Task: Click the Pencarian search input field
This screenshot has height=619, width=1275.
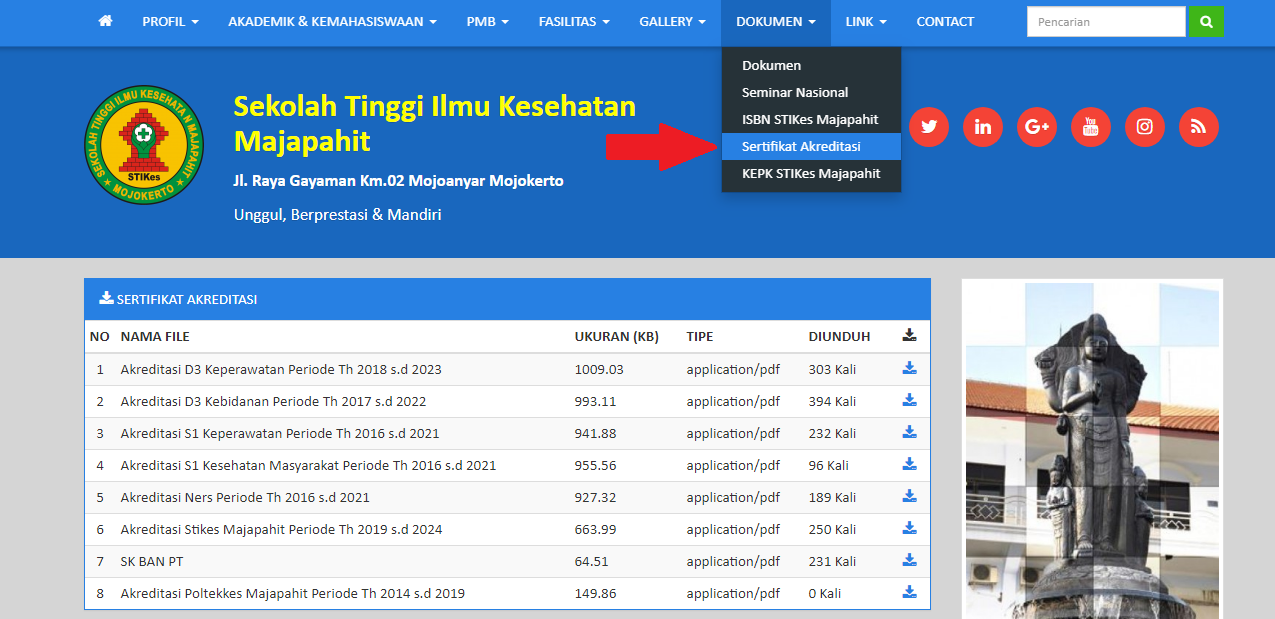Action: coord(1105,21)
